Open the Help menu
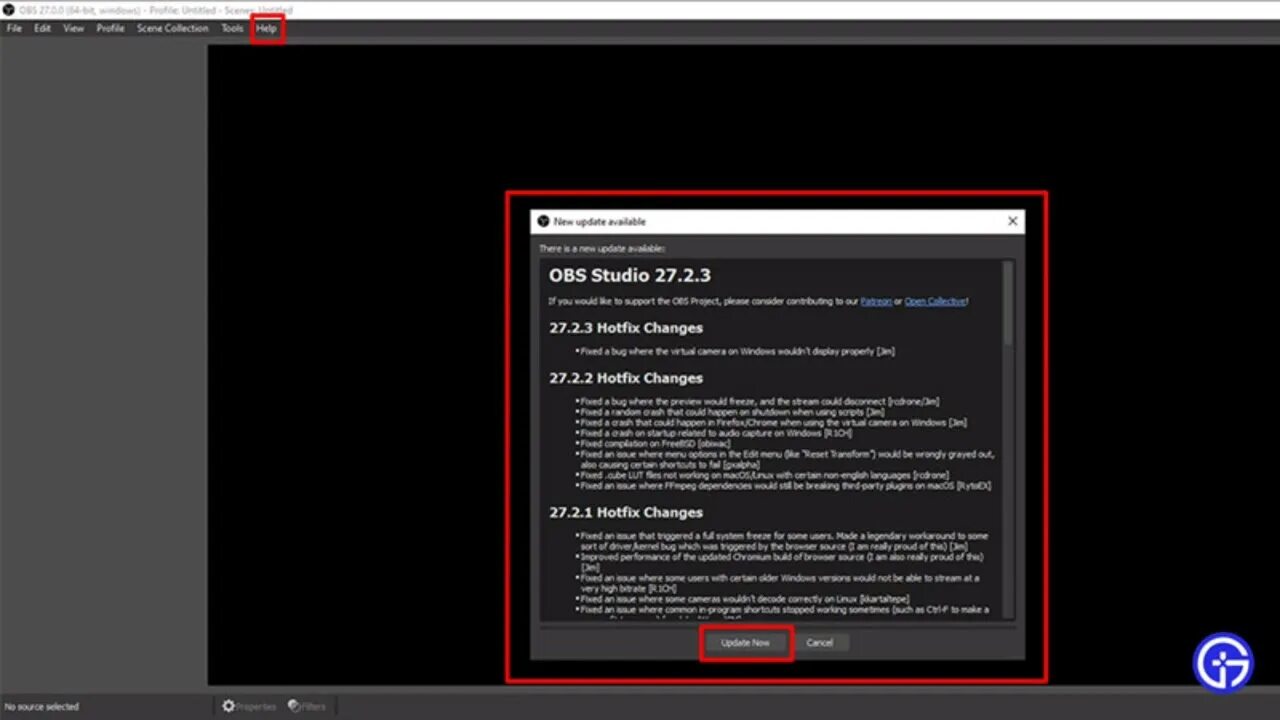Viewport: 1280px width, 720px height. [x=266, y=28]
